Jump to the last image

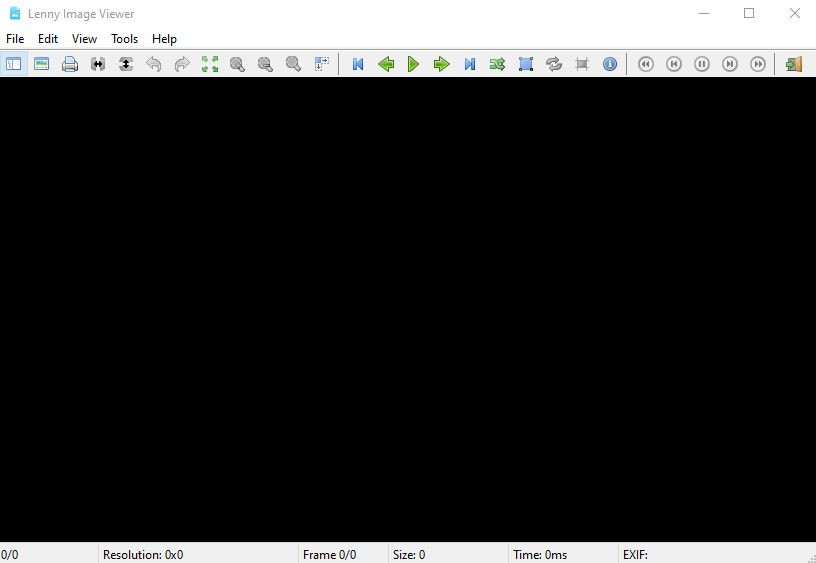coord(470,64)
